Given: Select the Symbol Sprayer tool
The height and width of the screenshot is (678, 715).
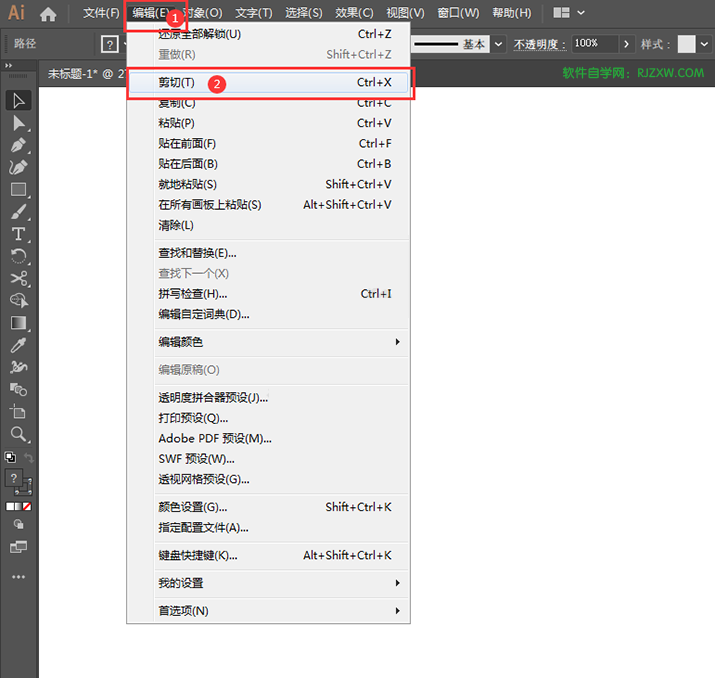Looking at the screenshot, I should (18, 367).
